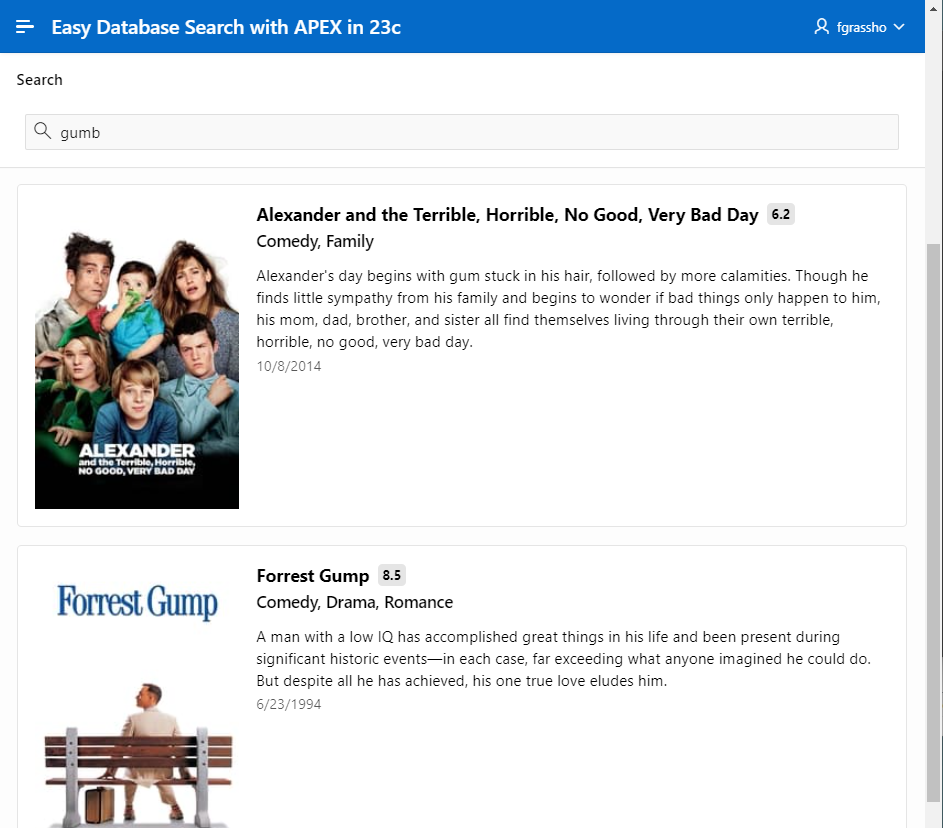Open the hamburger navigation menu
The width and height of the screenshot is (943, 828).
(25, 26)
